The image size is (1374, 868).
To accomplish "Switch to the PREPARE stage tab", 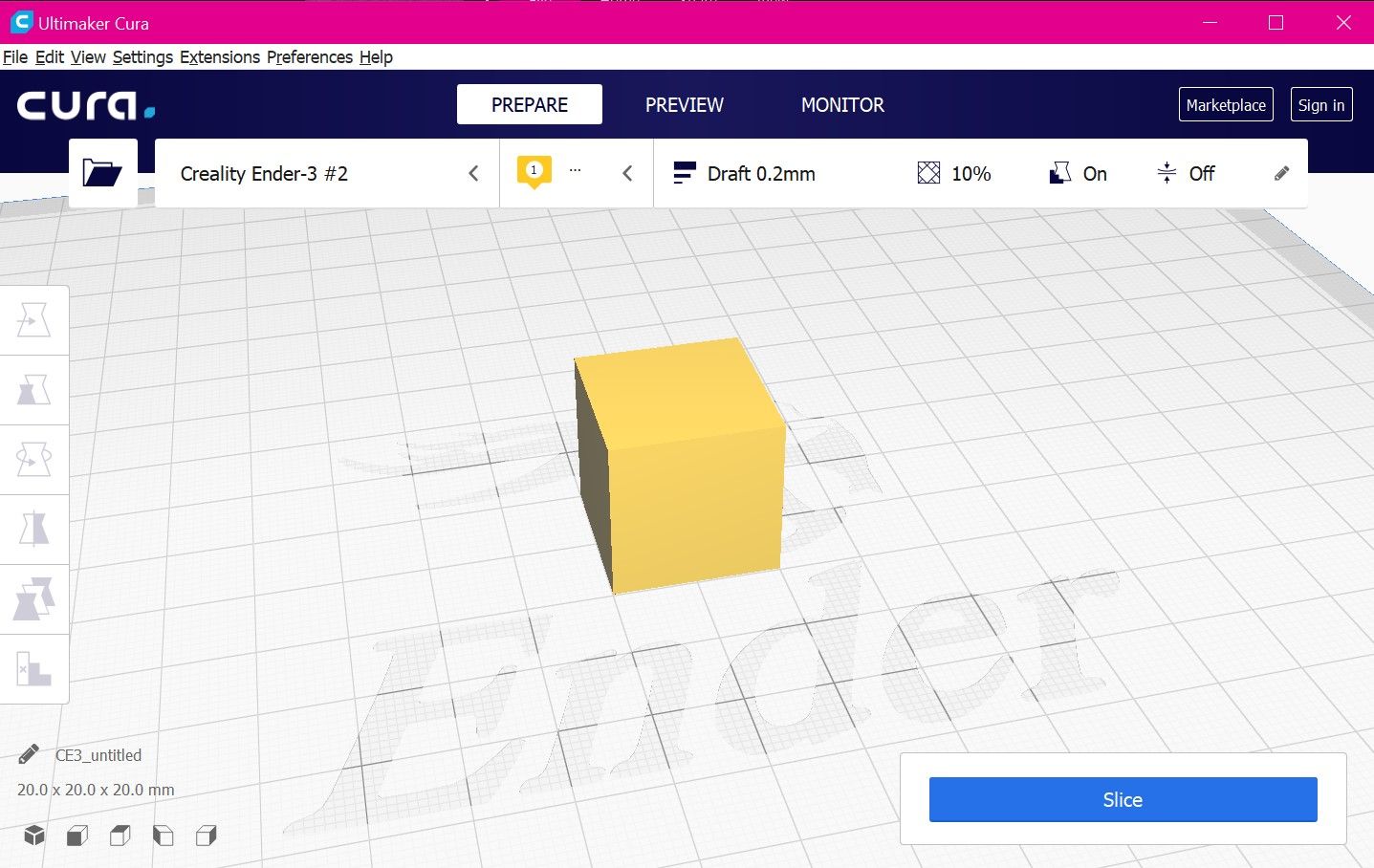I will [530, 104].
